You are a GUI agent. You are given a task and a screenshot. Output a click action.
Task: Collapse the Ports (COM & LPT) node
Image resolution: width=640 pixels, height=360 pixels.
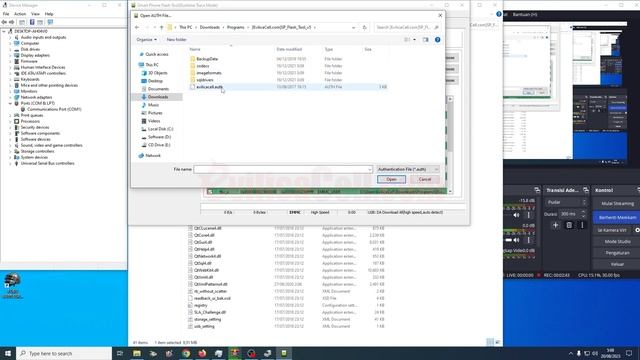[10, 103]
